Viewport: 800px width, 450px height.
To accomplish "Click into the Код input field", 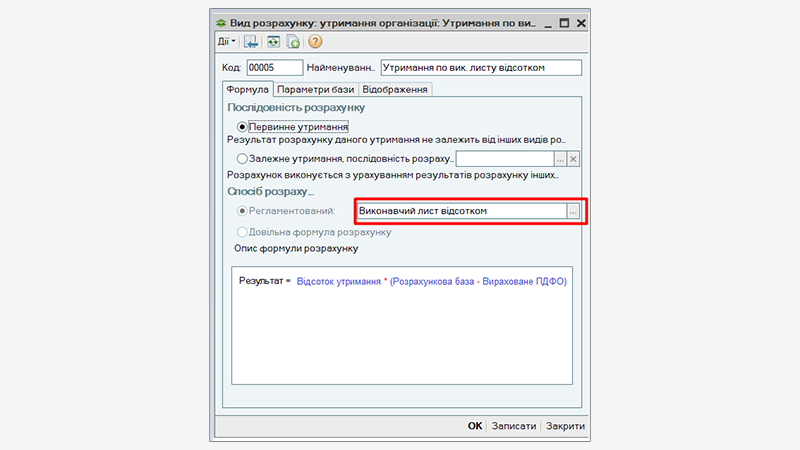I will [x=273, y=68].
